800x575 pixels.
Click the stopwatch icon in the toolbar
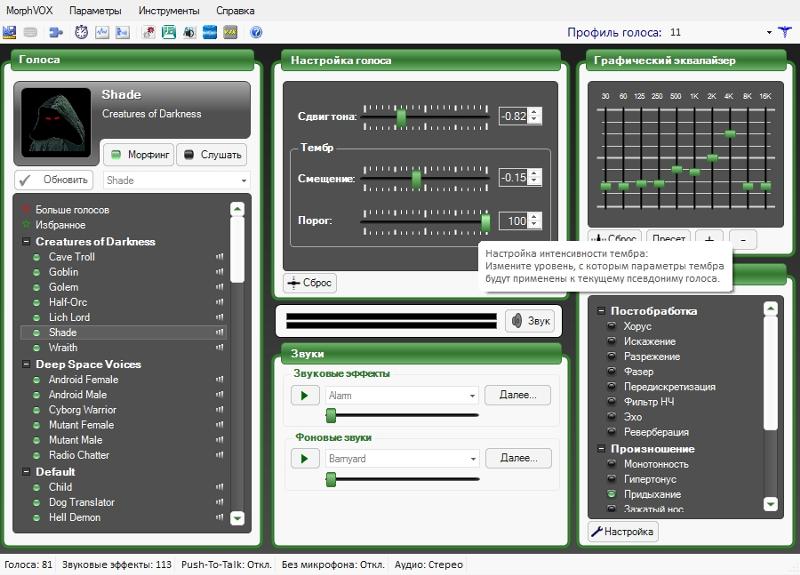(82, 33)
